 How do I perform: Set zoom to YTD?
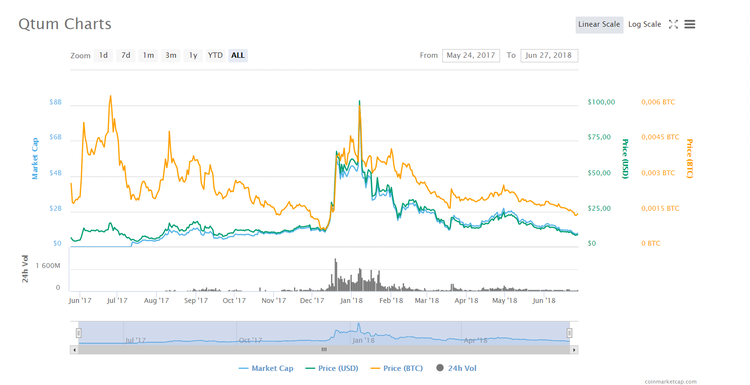(215, 55)
